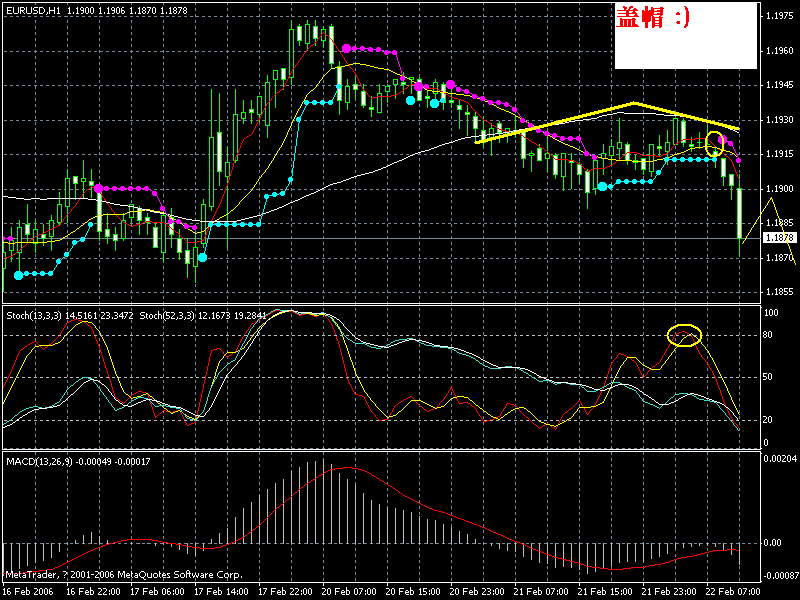This screenshot has width=800, height=600.
Task: Click the last tall white candle on the right
Action: (x=740, y=214)
